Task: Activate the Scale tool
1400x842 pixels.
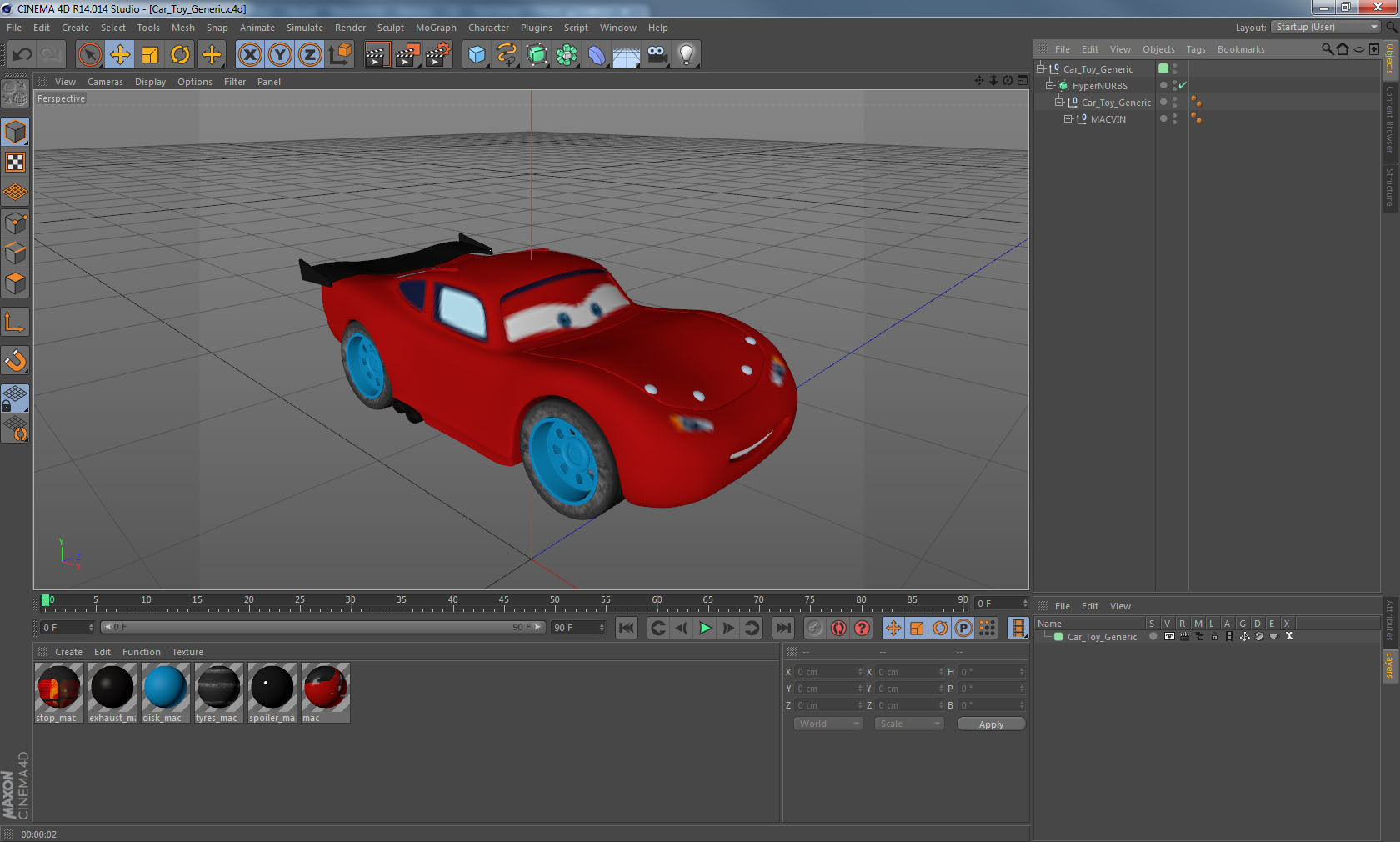Action: pos(150,55)
